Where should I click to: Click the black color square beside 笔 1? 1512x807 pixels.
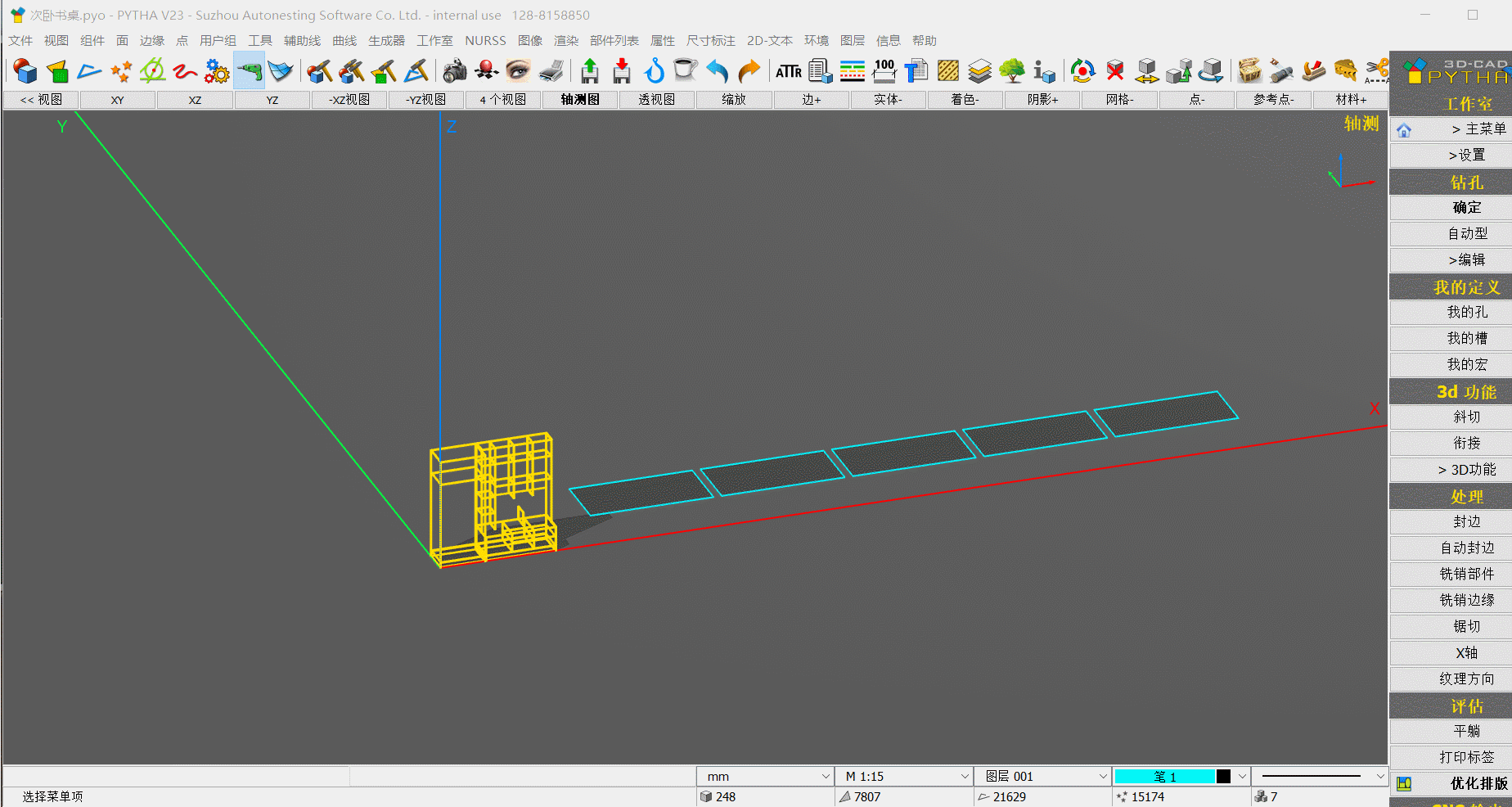[1223, 776]
